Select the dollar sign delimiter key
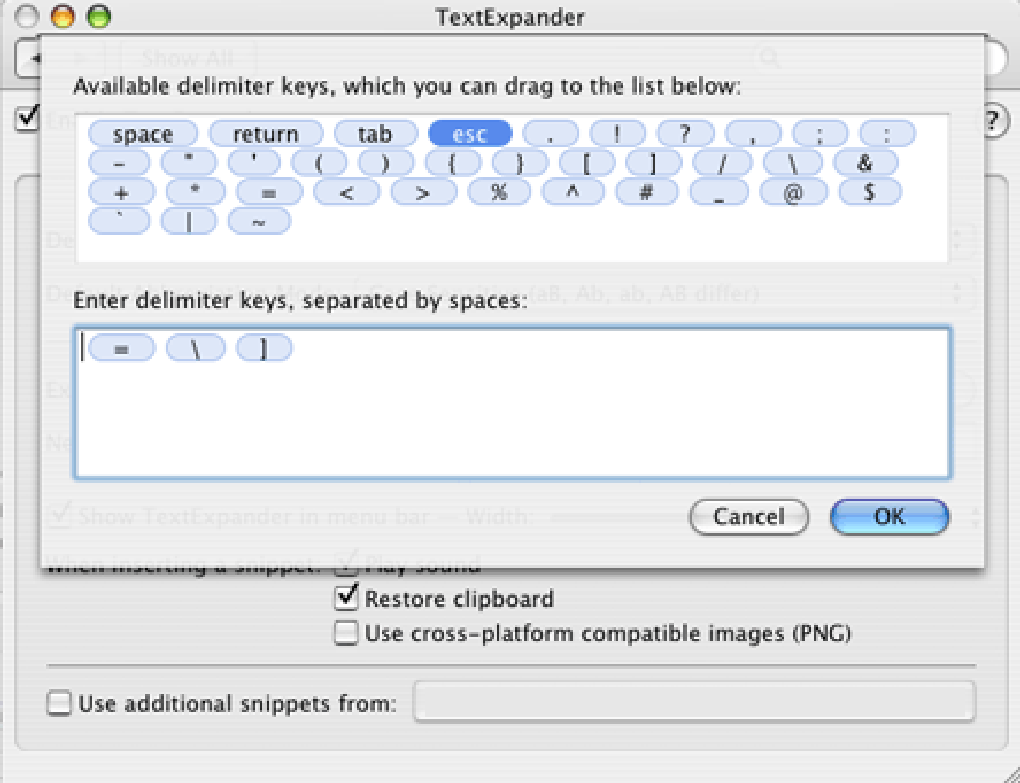The width and height of the screenshot is (1020, 783). (x=868, y=192)
